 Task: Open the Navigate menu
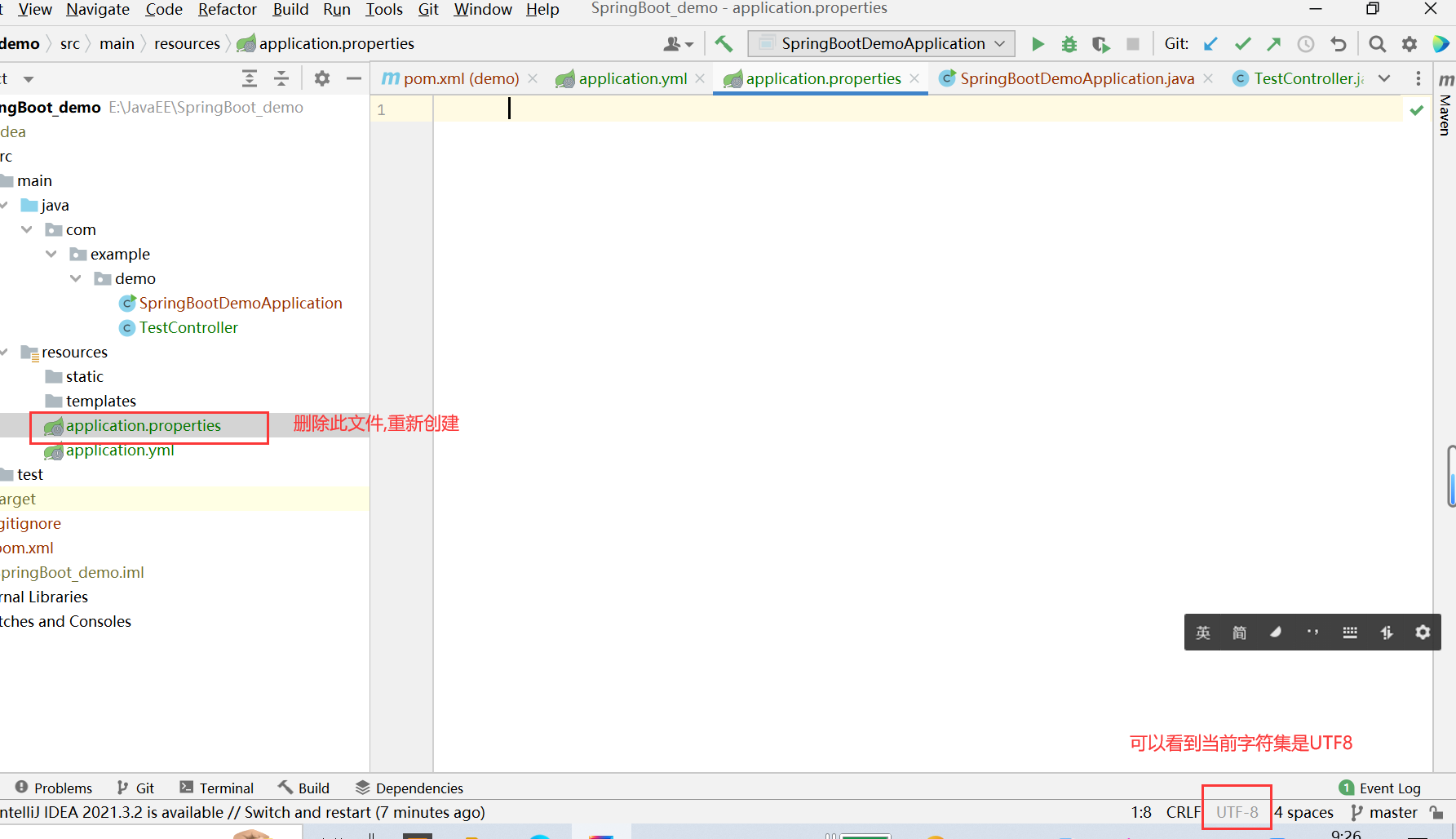coord(98,9)
